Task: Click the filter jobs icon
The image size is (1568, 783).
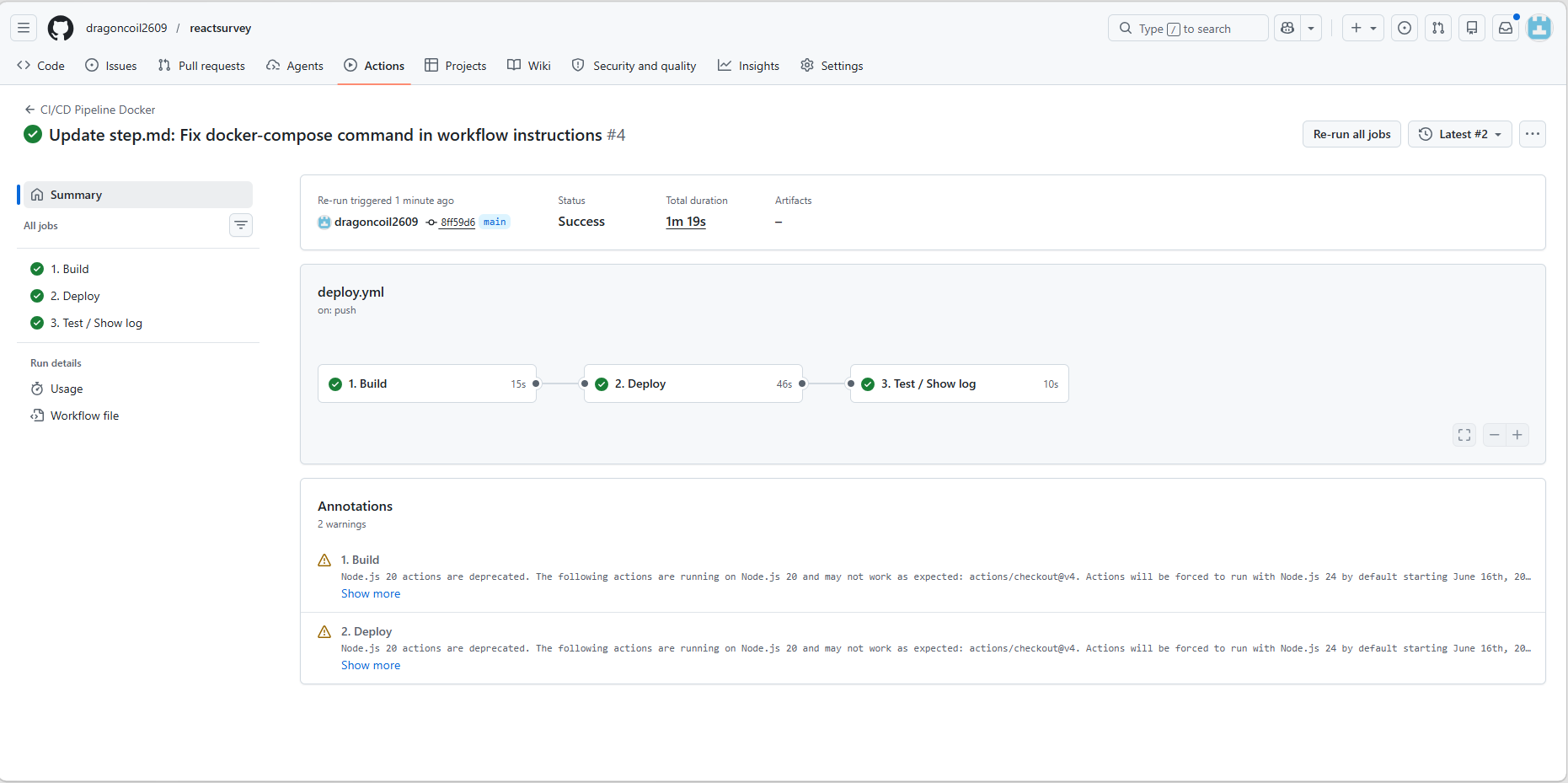Action: [241, 225]
